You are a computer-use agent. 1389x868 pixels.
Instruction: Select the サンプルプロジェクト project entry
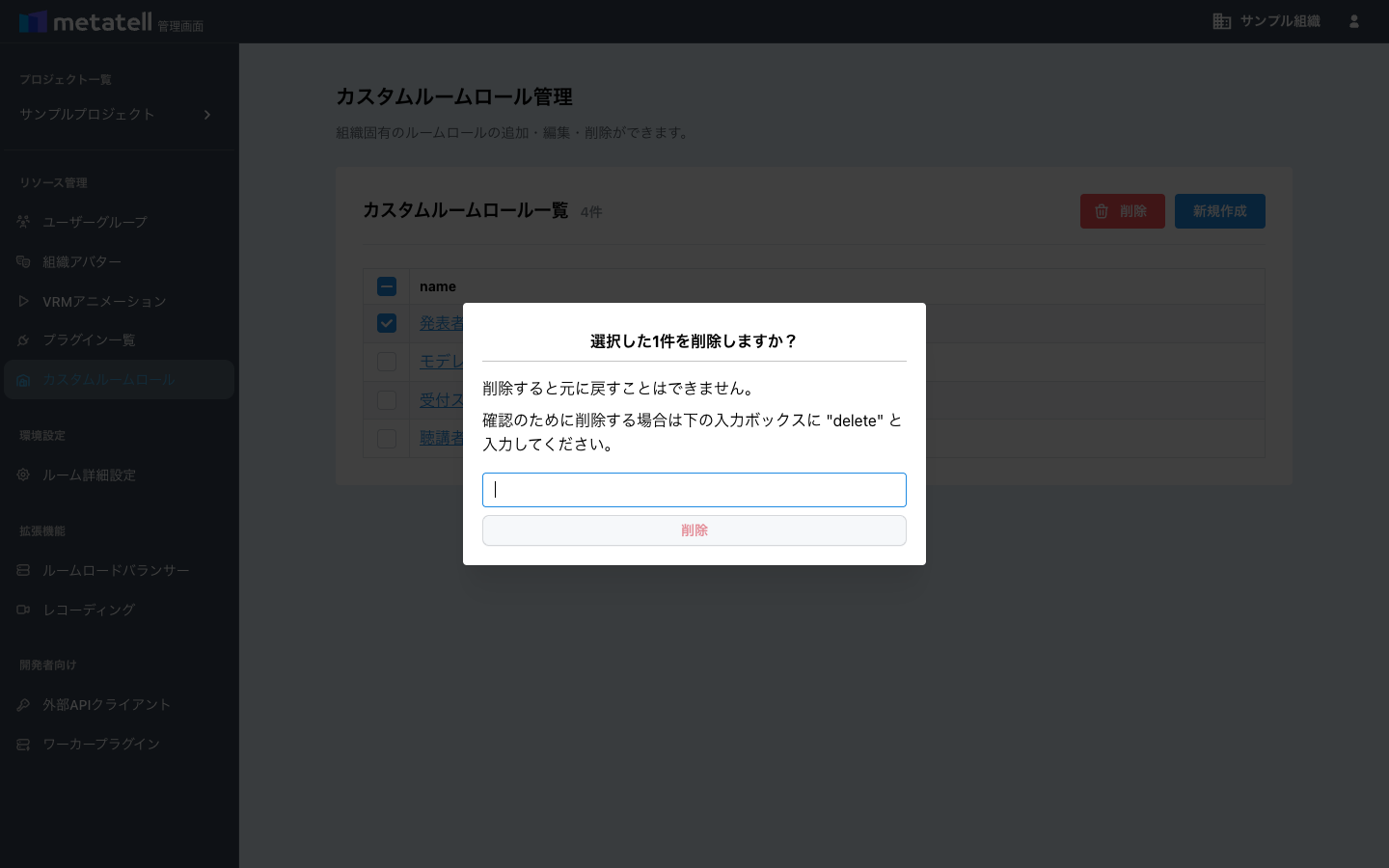tap(119, 115)
